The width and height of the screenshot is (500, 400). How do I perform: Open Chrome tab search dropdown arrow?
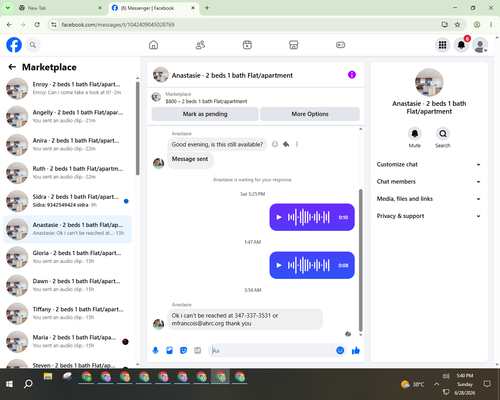pos(8,8)
